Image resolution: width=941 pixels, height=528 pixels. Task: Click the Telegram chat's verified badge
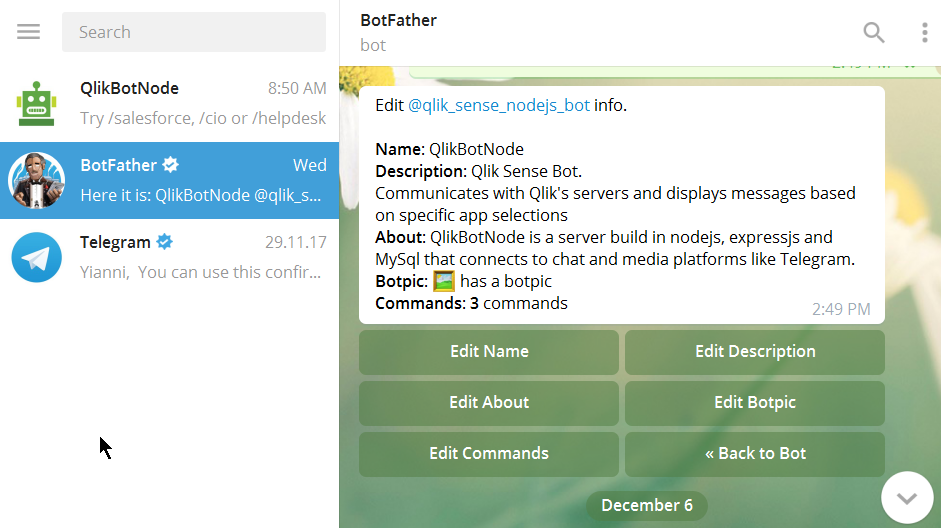pyautogui.click(x=164, y=242)
